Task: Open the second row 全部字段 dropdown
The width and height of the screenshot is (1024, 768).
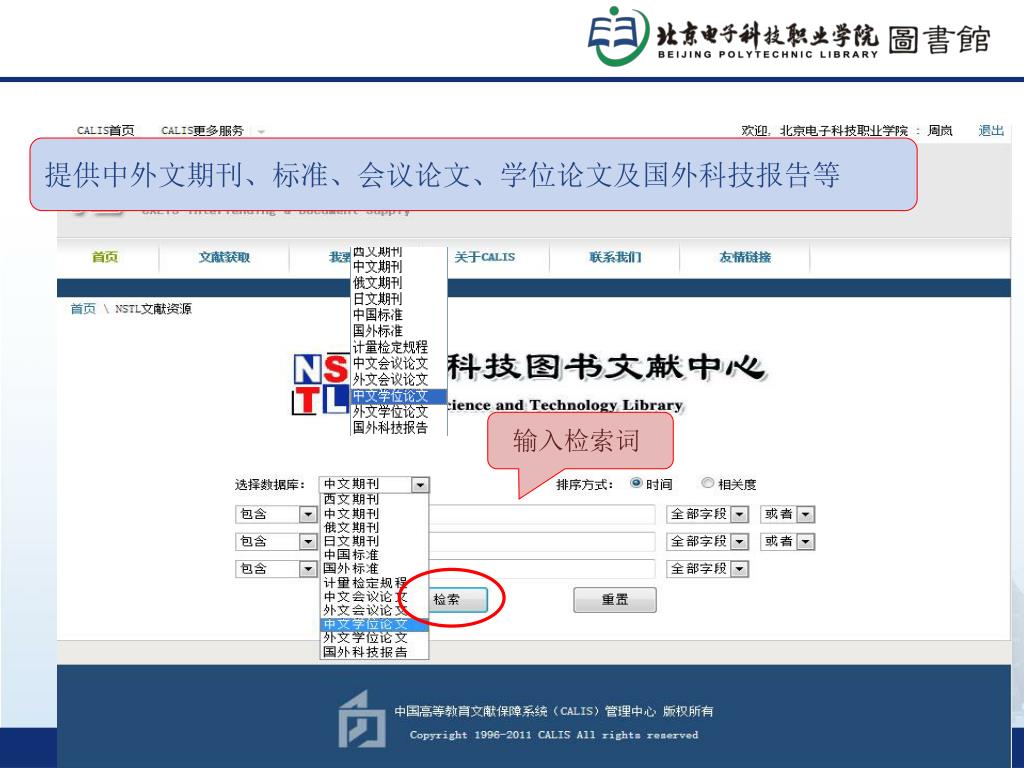Action: click(x=707, y=541)
